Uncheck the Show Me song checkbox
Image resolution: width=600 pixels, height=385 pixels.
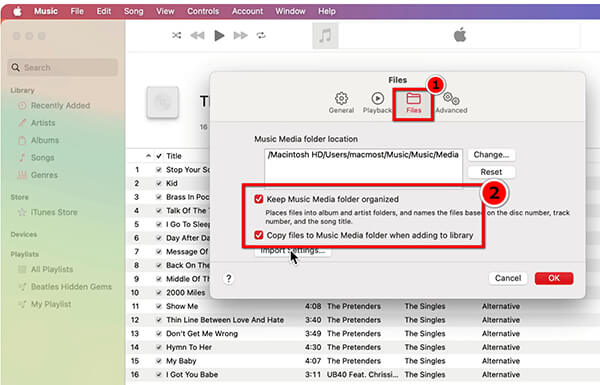pos(159,306)
